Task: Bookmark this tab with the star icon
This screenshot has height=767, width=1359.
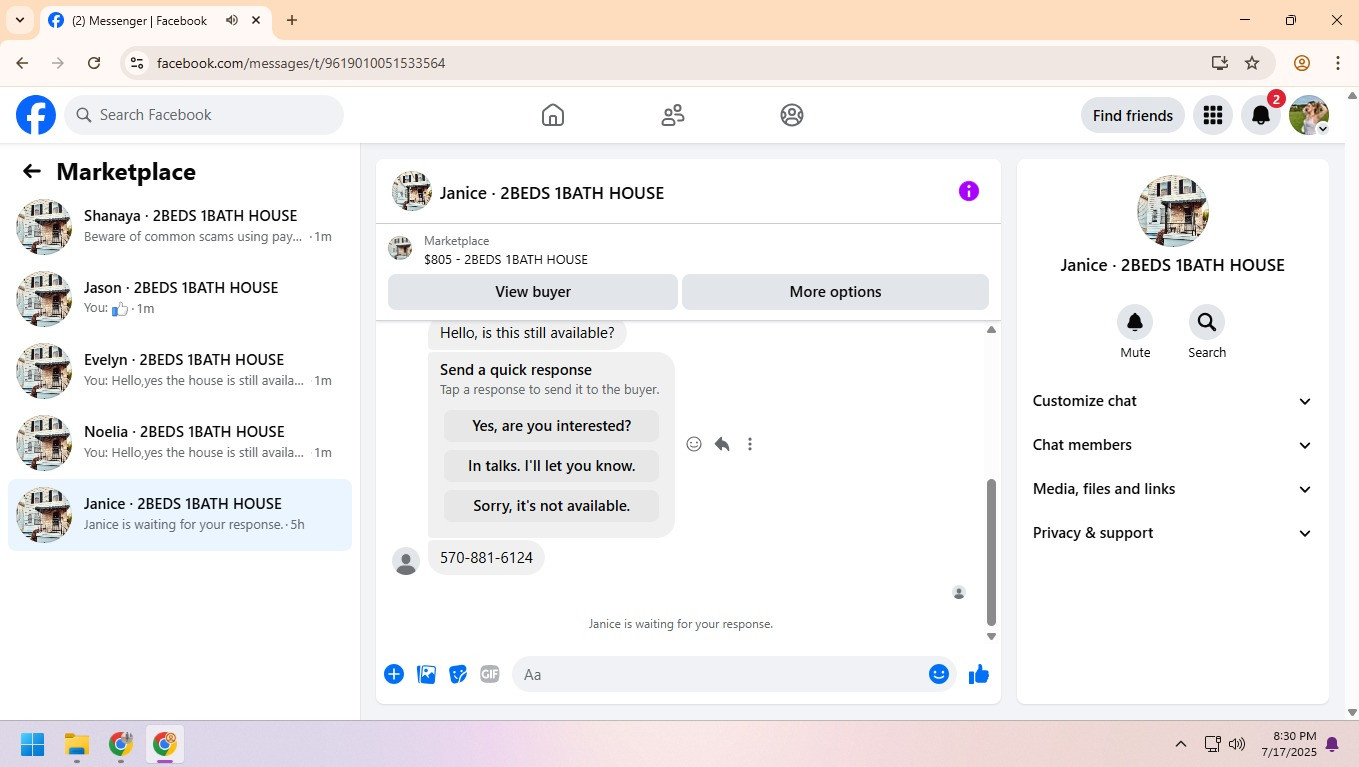Action: point(1252,63)
